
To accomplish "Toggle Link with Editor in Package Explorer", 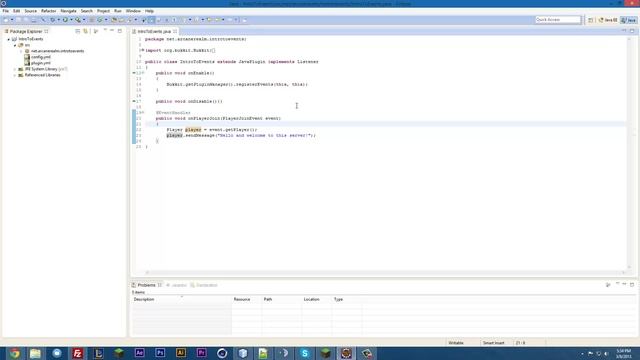I will tap(85, 31).
